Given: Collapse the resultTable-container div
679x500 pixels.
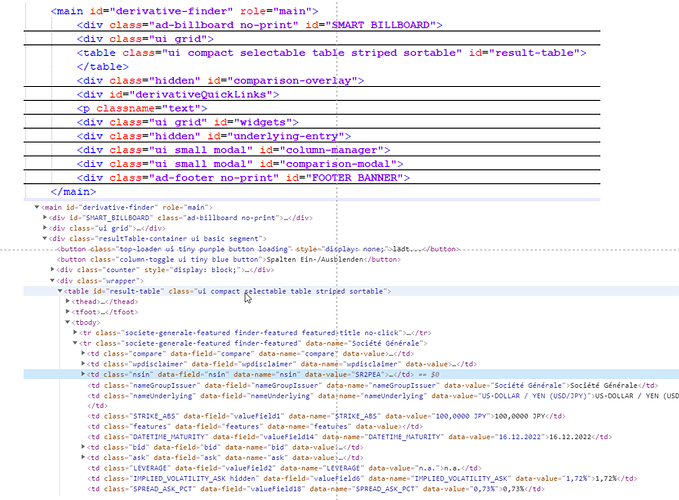Looking at the screenshot, I should [x=45, y=238].
